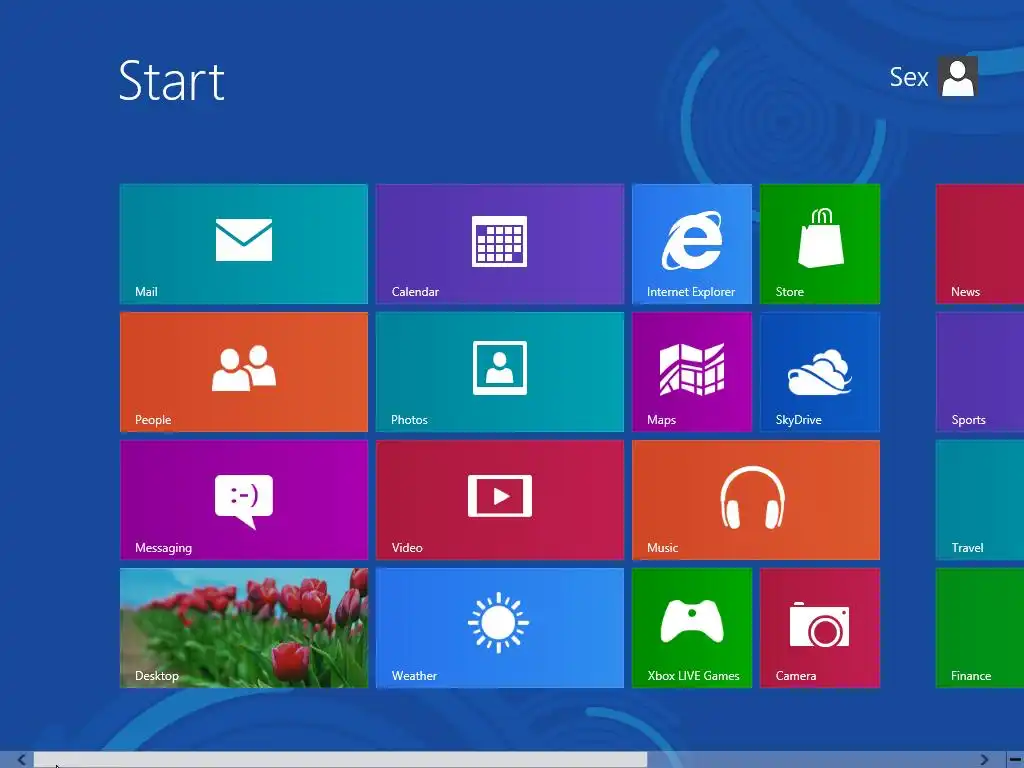Open the People tile

(244, 372)
